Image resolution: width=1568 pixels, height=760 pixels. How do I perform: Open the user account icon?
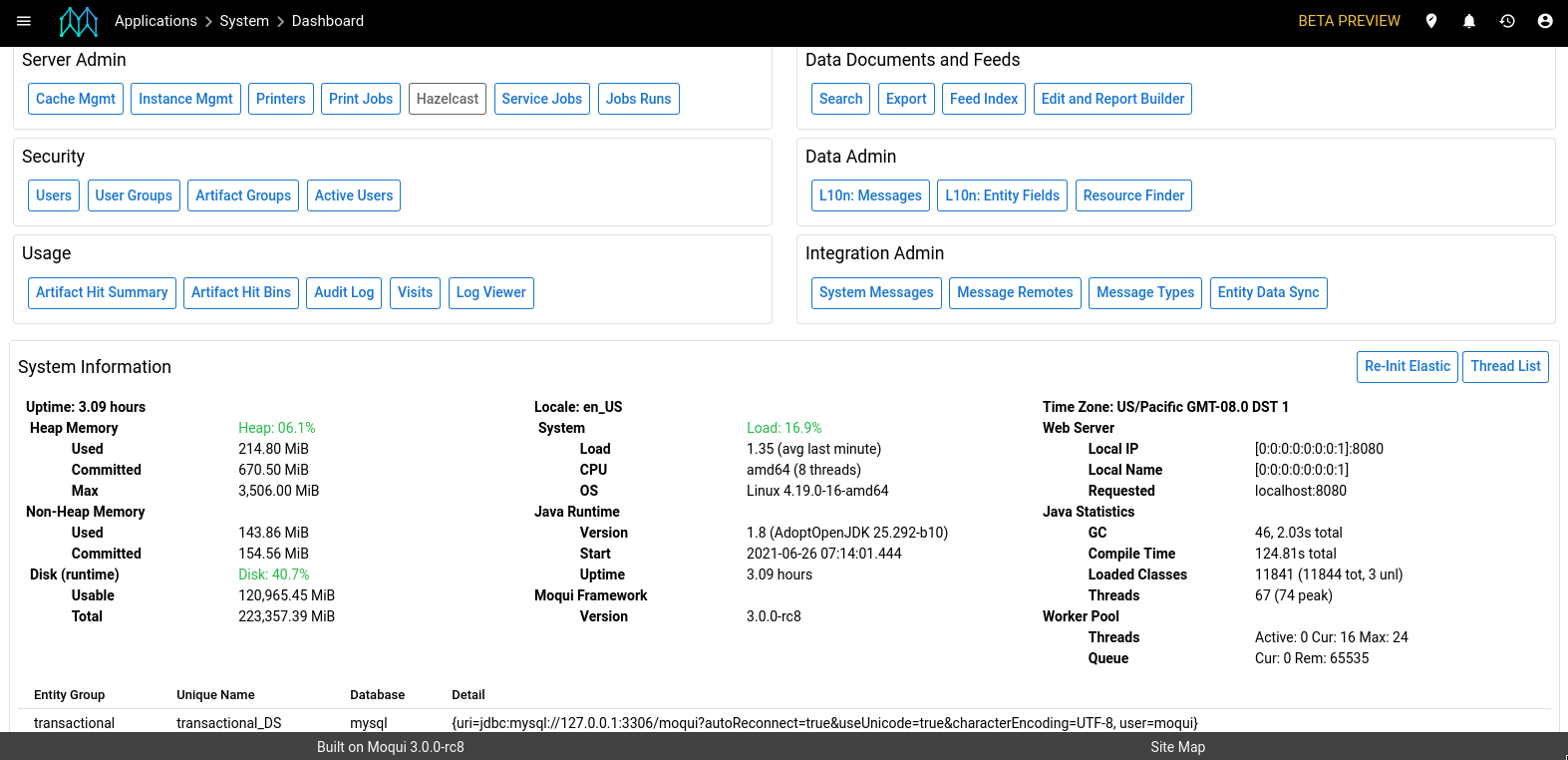(x=1545, y=21)
